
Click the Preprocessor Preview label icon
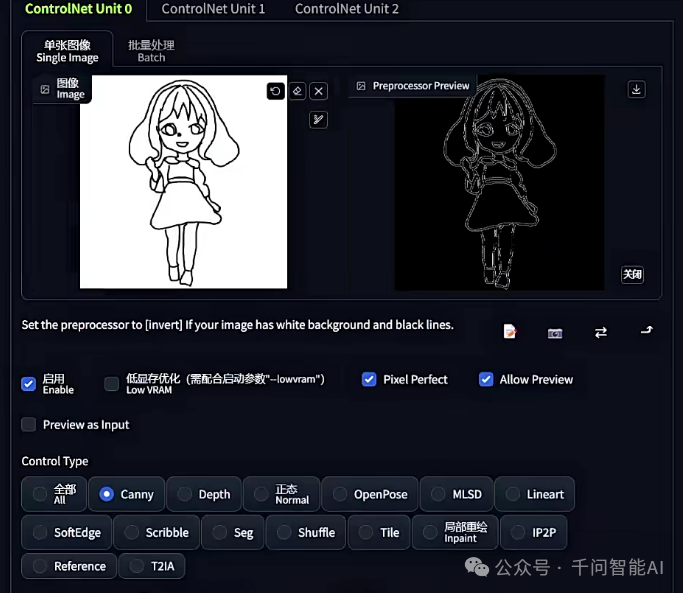tap(361, 86)
